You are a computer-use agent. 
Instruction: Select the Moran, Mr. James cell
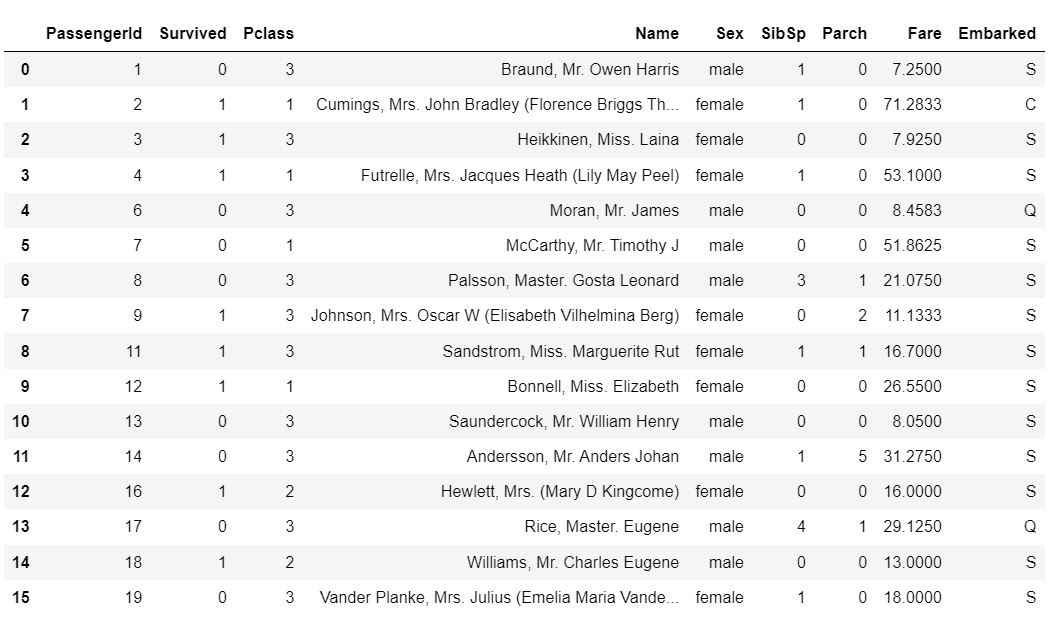click(613, 210)
